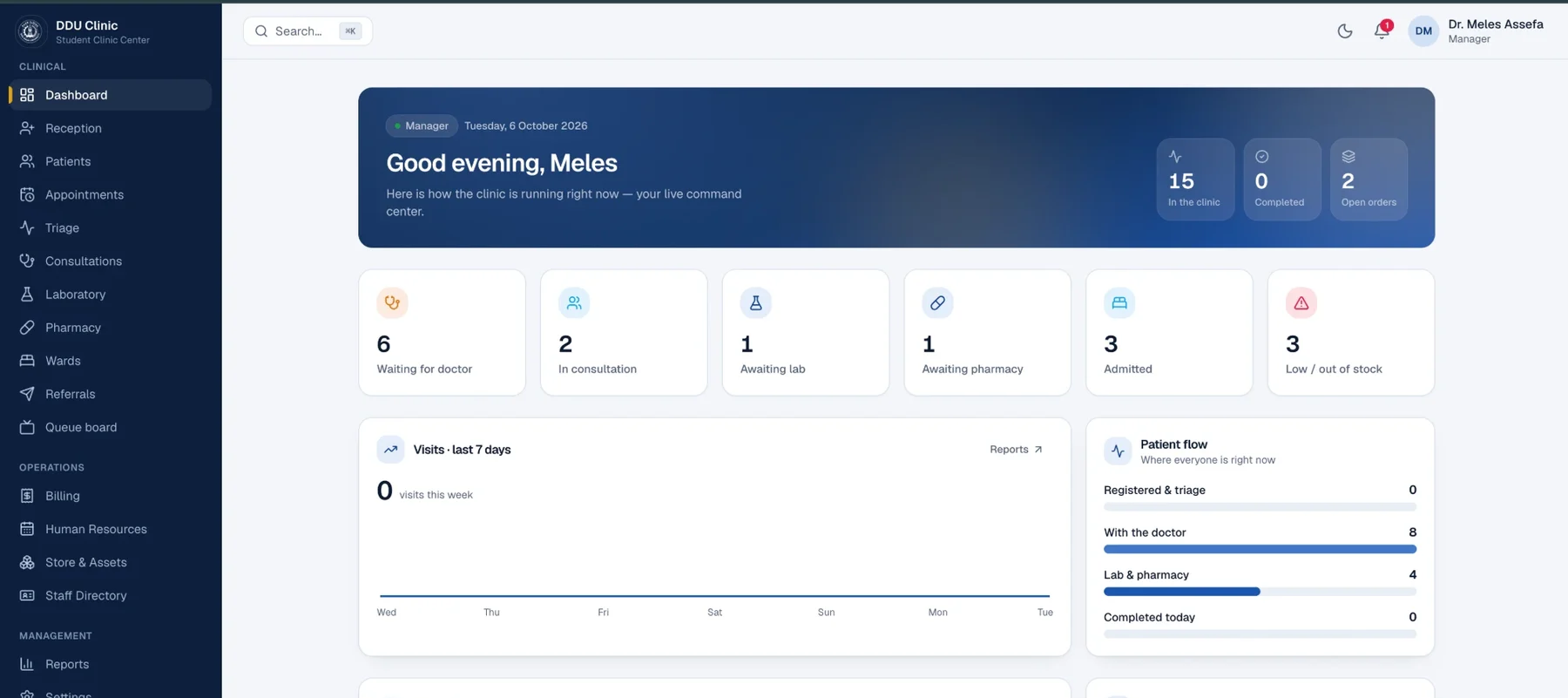Click the Manager role badge
The image size is (1568, 698).
[422, 125]
